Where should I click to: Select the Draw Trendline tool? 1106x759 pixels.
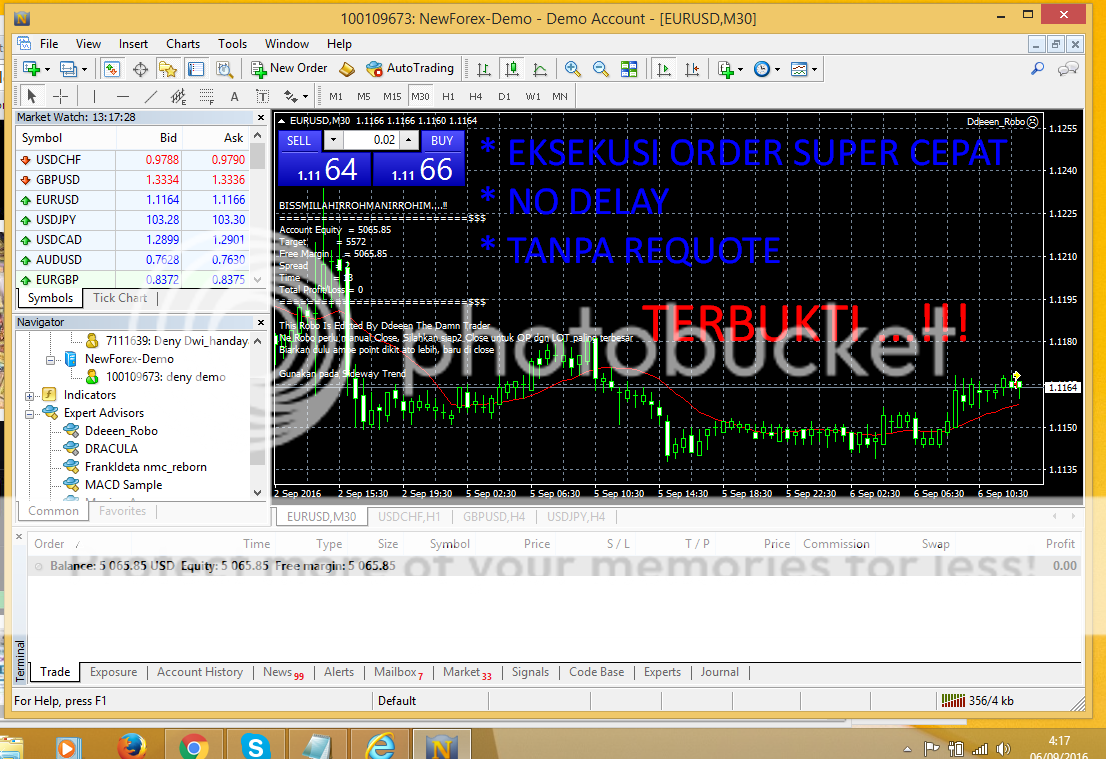[x=151, y=97]
